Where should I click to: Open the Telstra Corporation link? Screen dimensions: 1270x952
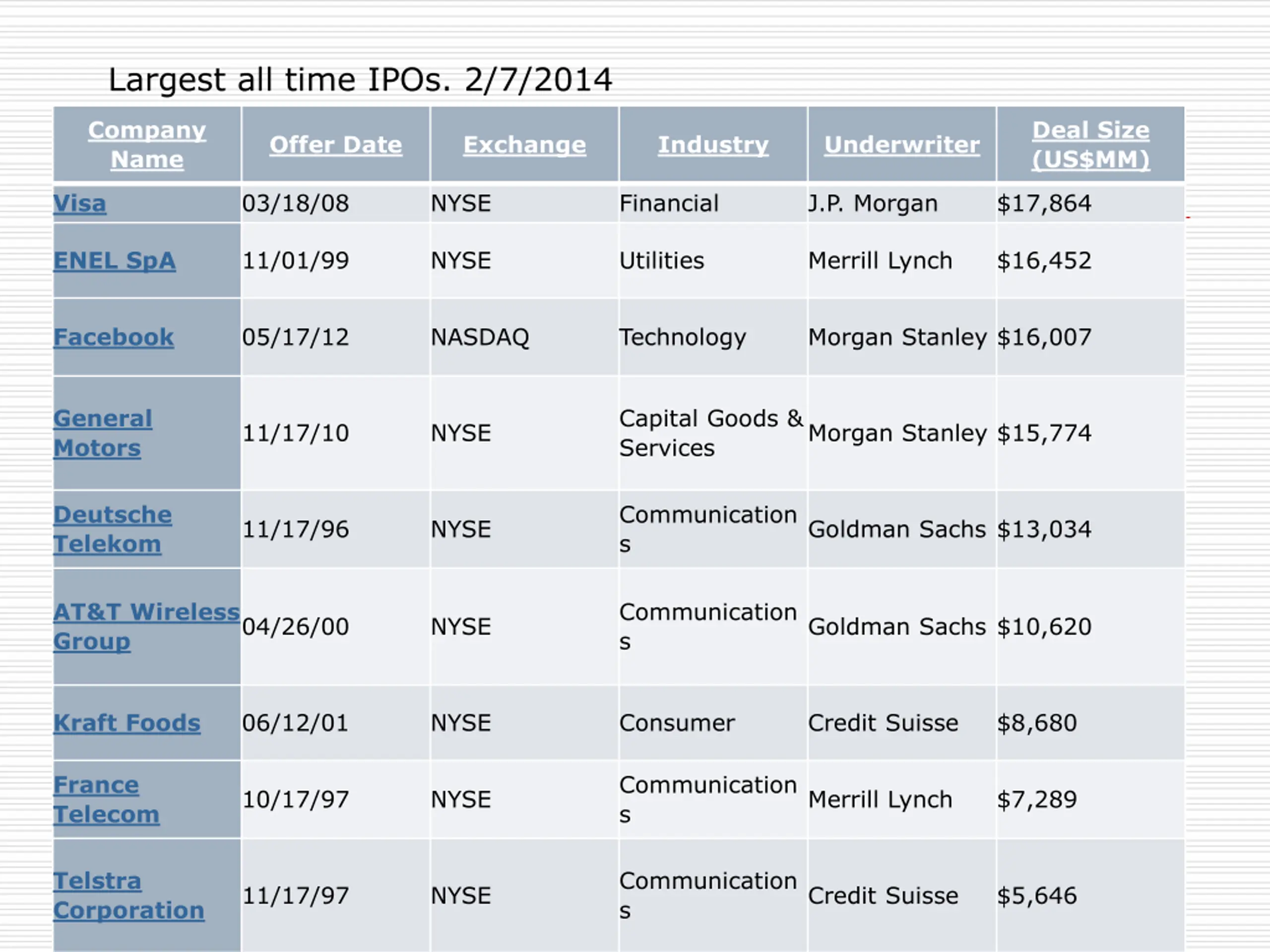coord(128,895)
